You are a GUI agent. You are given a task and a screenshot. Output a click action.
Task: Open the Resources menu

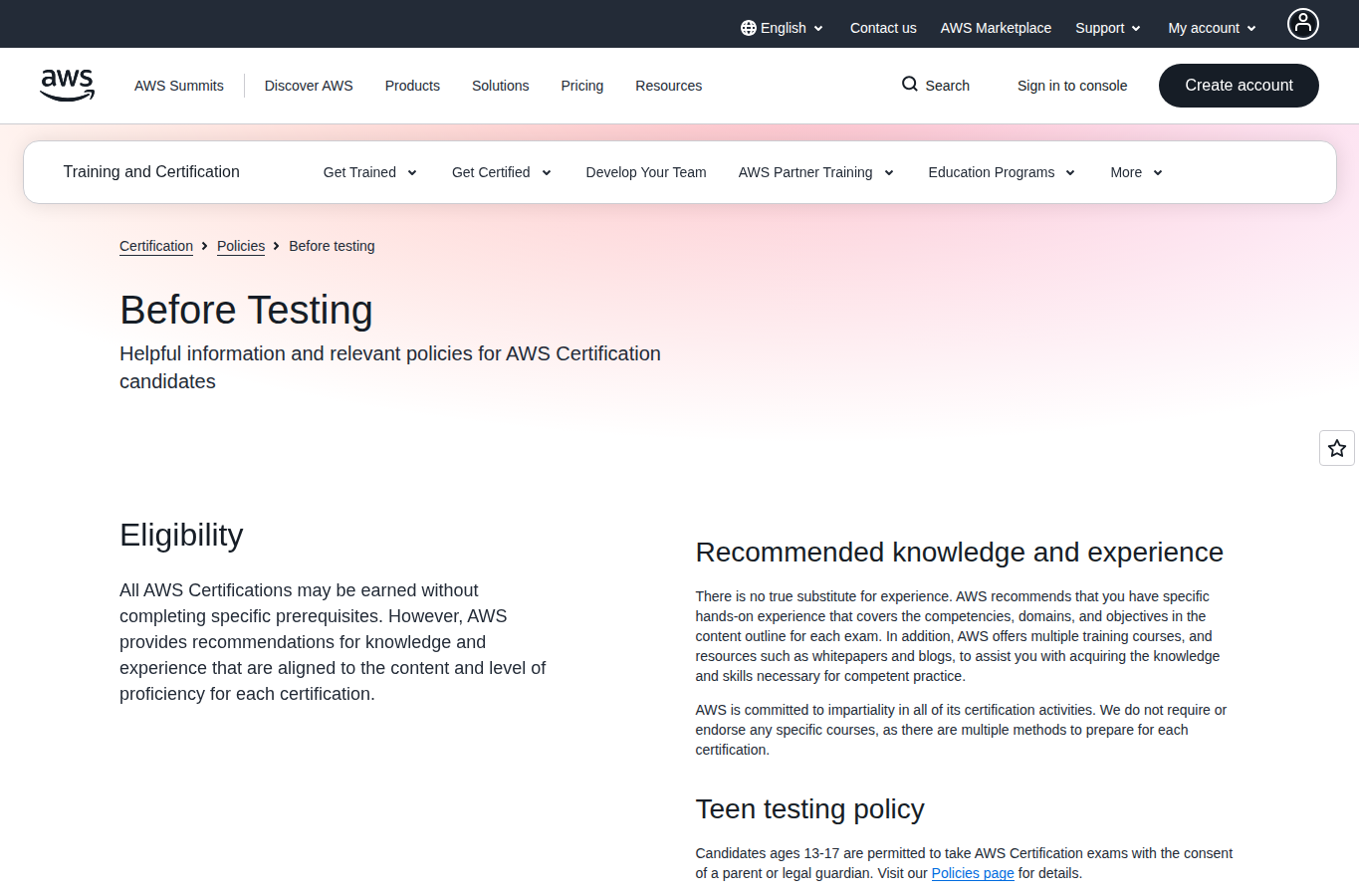tap(668, 86)
